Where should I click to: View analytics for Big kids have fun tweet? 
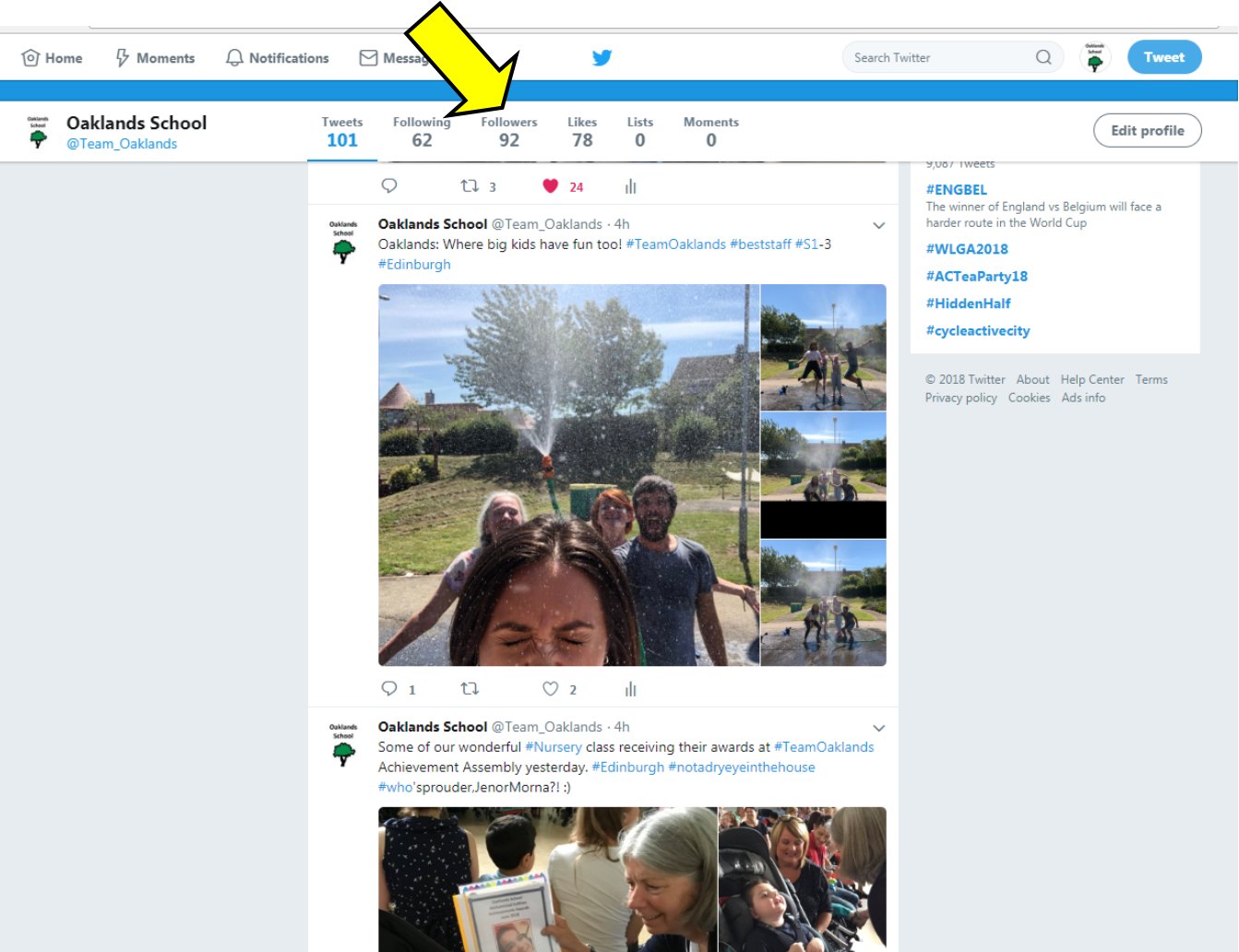click(x=631, y=689)
